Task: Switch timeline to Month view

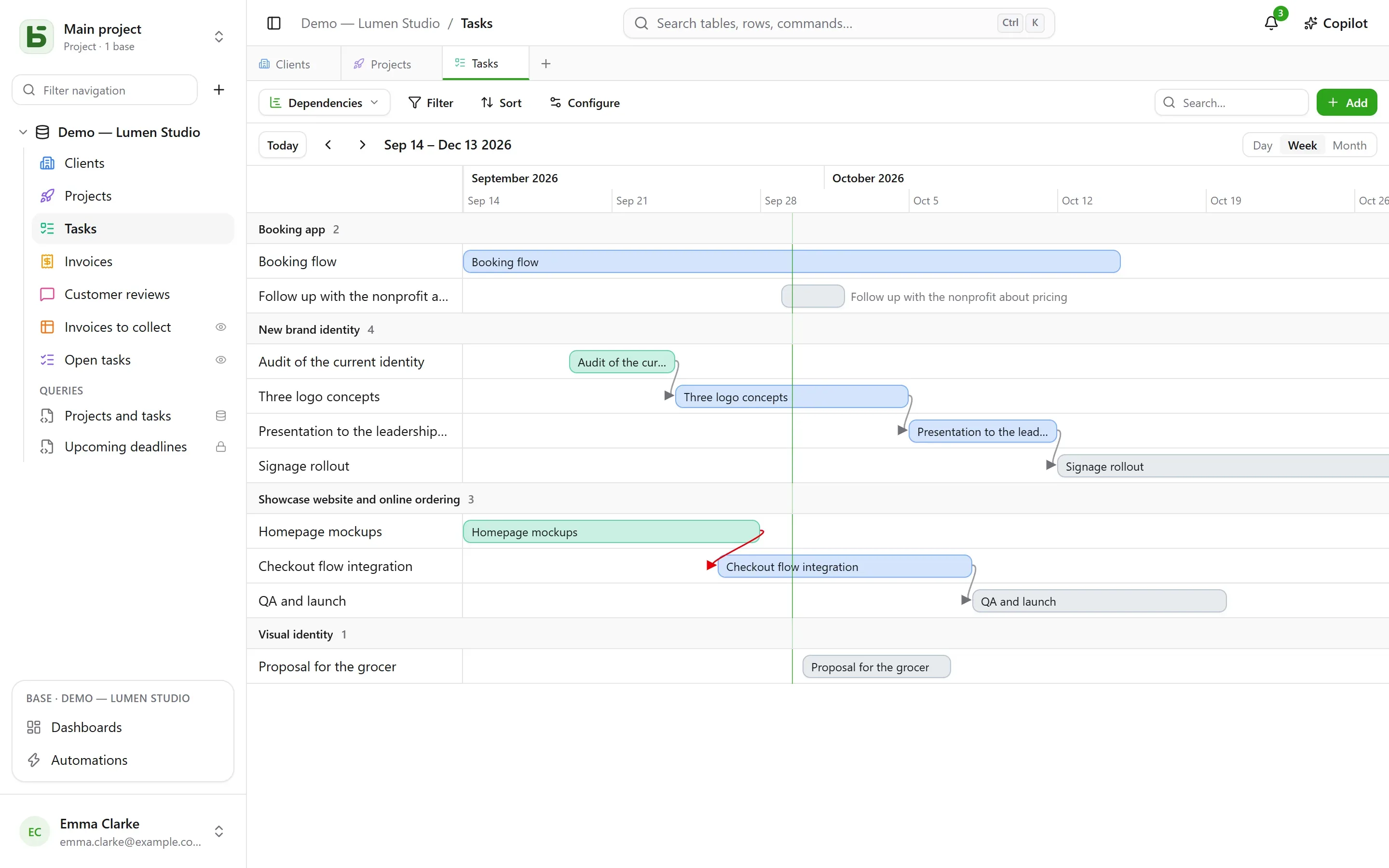Action: (x=1349, y=145)
